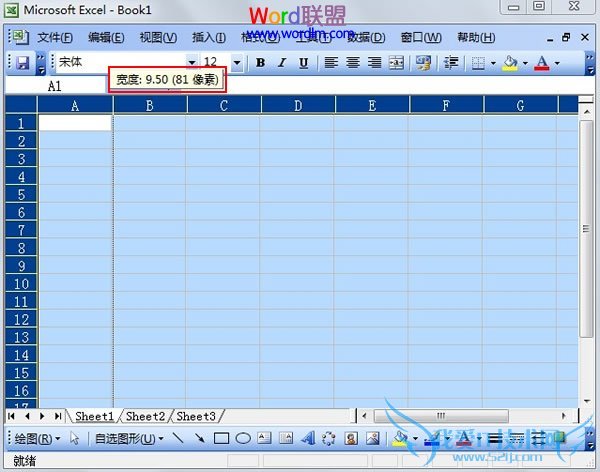Open the 视图(V) menu
The height and width of the screenshot is (472, 600).
point(158,38)
